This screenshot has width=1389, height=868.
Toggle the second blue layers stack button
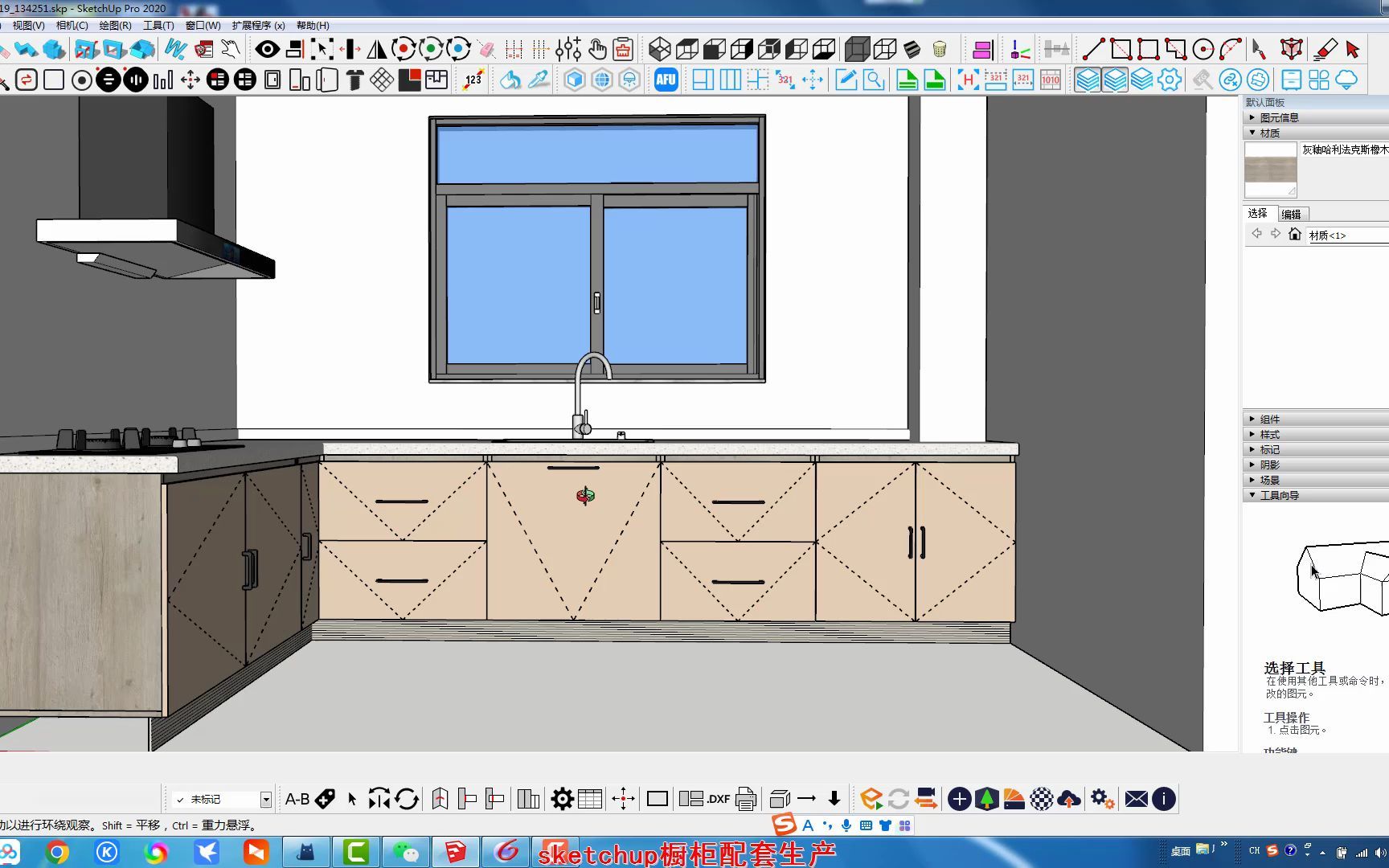coord(1115,80)
